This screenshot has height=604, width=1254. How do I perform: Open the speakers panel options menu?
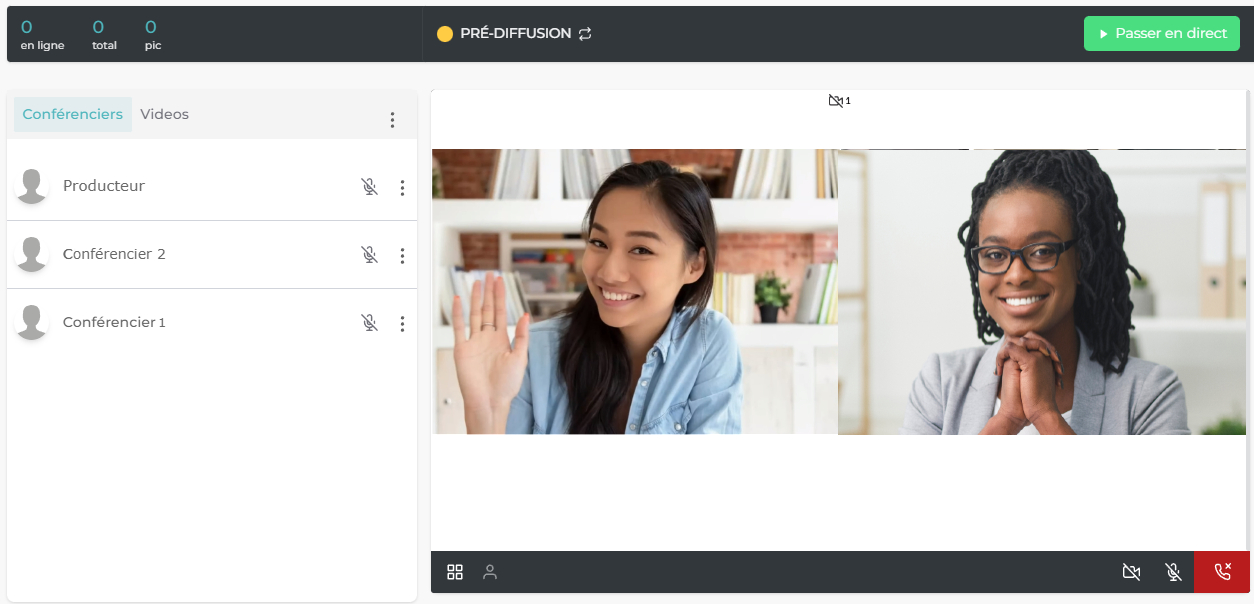click(x=392, y=120)
